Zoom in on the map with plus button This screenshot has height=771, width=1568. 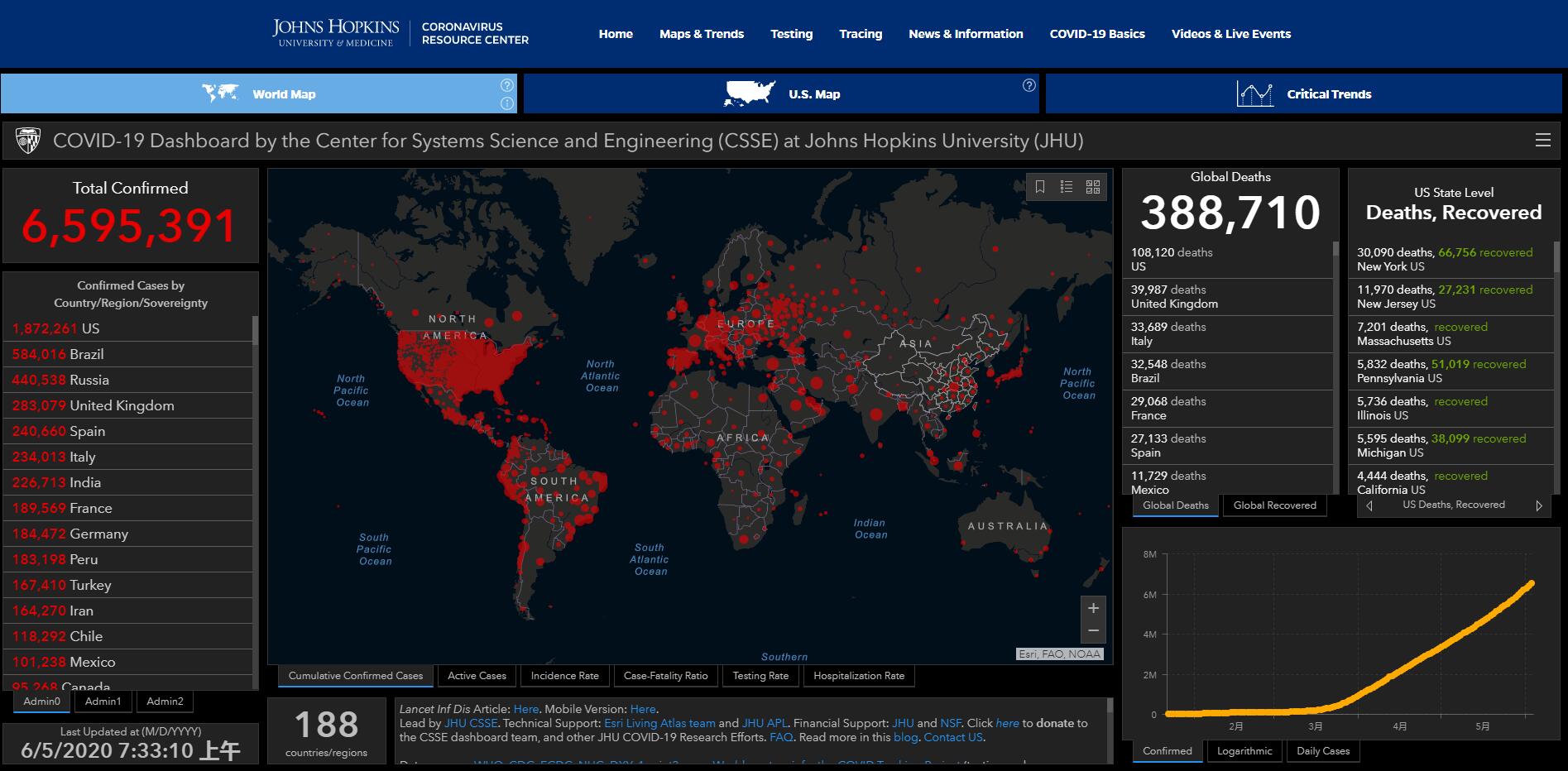1093,608
